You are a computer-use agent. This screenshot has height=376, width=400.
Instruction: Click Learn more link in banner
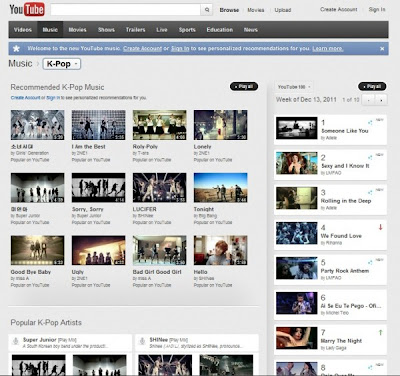[328, 49]
